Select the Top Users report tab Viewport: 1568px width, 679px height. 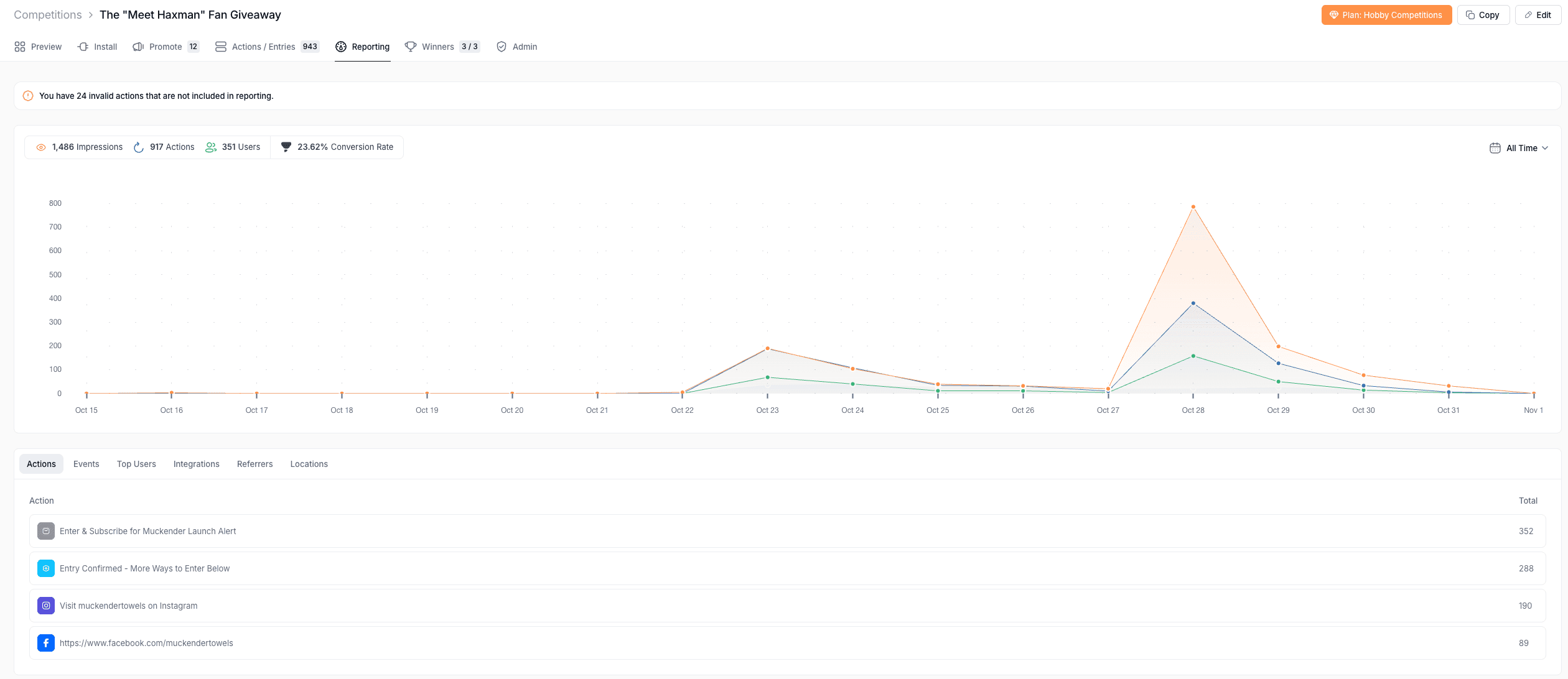tap(136, 464)
